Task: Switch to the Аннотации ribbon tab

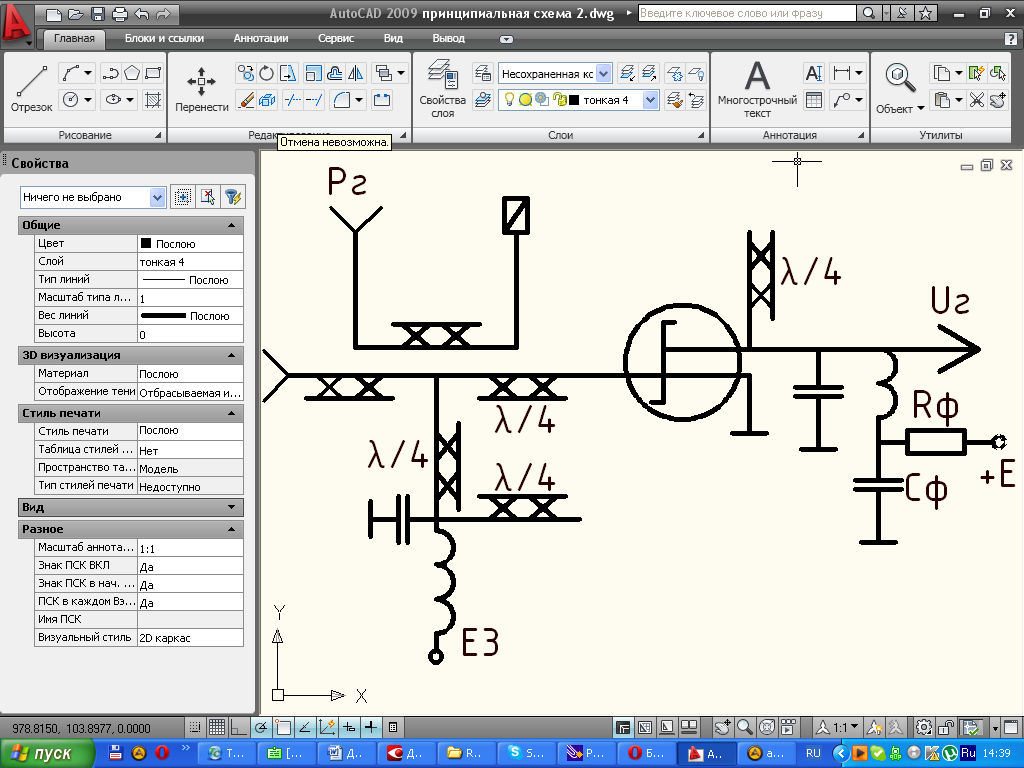Action: [261, 38]
